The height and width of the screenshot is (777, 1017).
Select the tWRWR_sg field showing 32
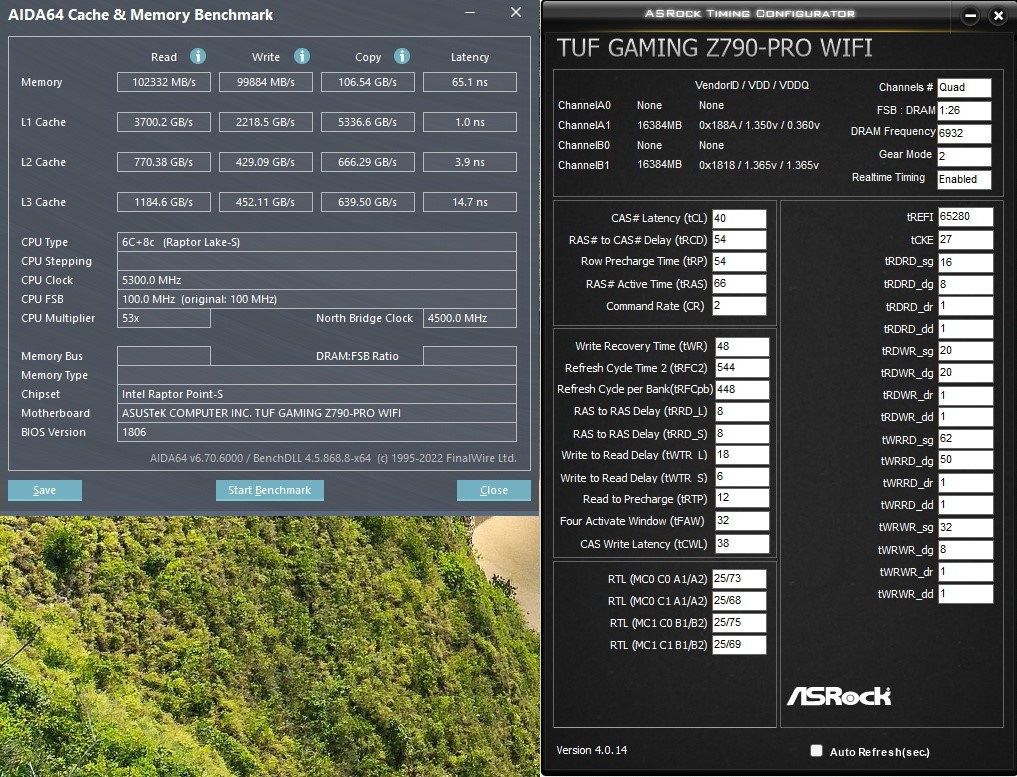(965, 527)
